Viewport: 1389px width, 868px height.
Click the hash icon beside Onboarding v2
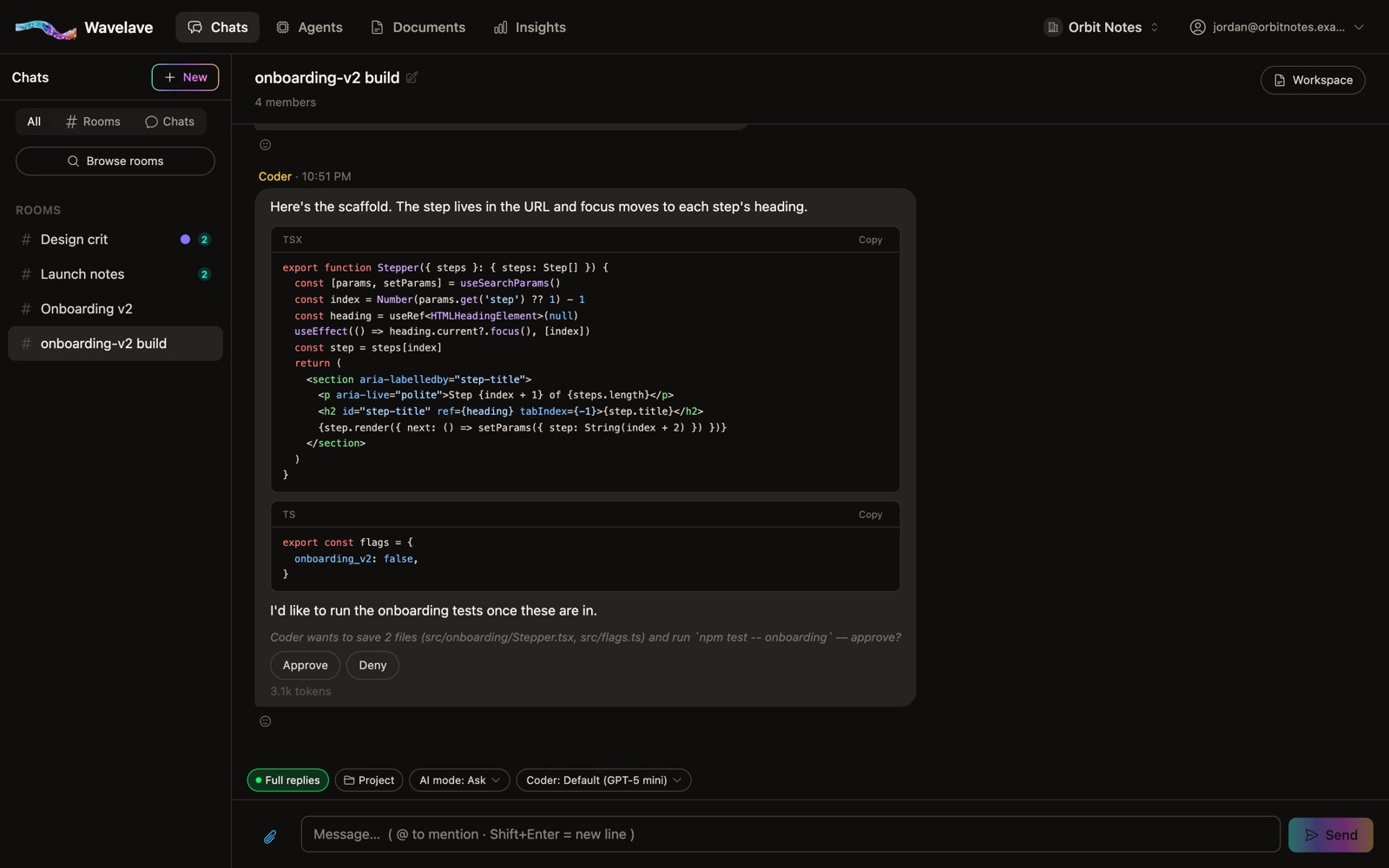[26, 309]
